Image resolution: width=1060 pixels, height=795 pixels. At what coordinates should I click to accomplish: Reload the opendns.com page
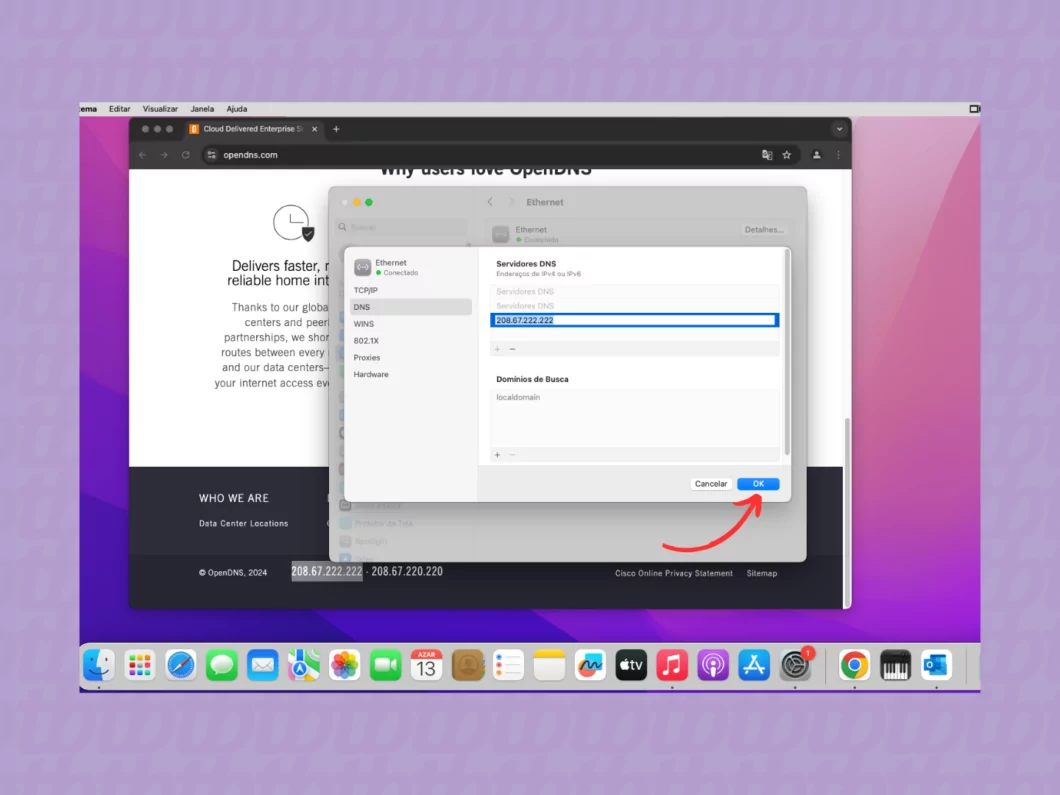pos(186,155)
